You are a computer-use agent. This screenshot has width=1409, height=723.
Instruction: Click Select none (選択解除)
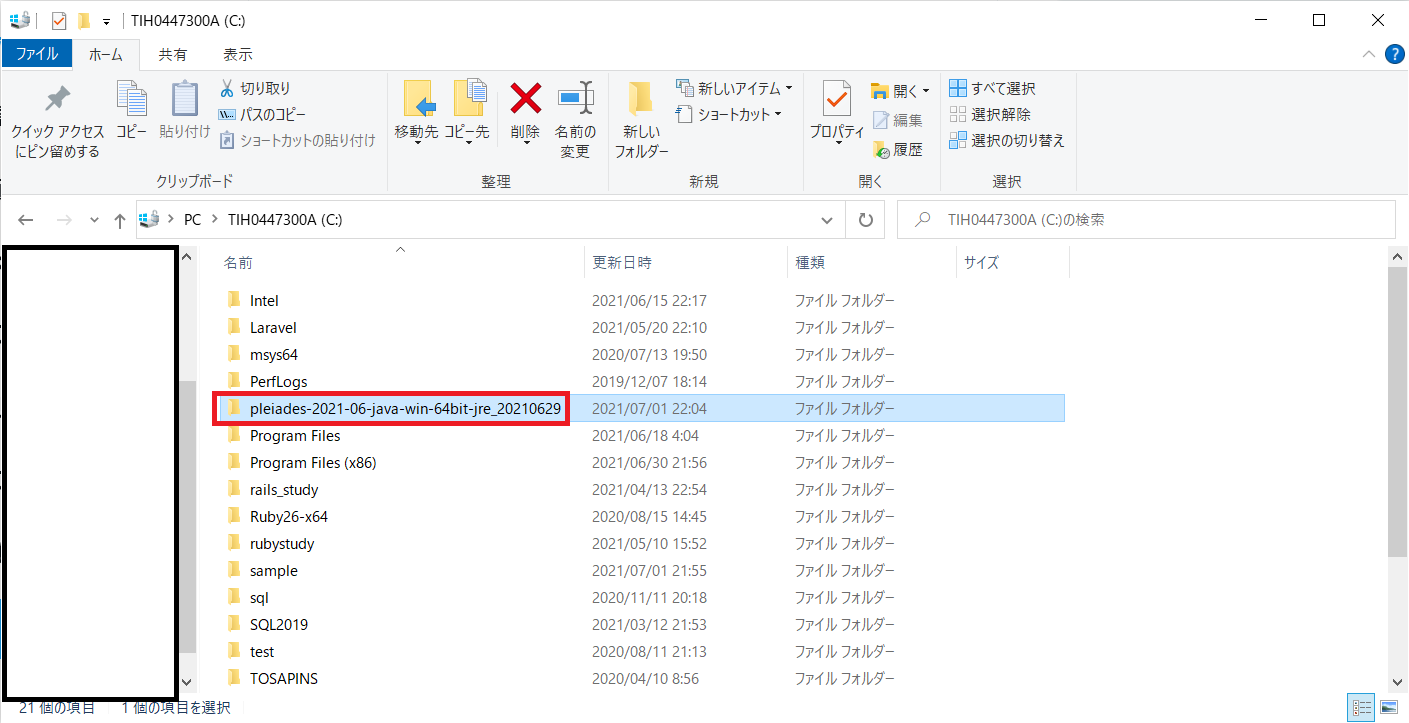click(x=989, y=115)
